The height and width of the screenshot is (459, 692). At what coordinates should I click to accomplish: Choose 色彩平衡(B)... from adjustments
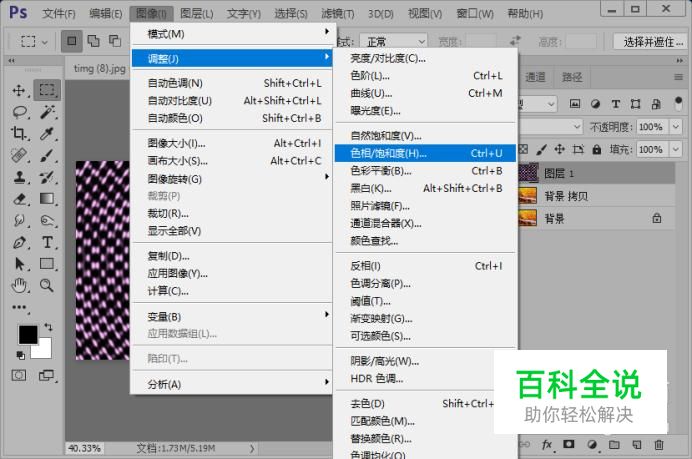(x=425, y=171)
